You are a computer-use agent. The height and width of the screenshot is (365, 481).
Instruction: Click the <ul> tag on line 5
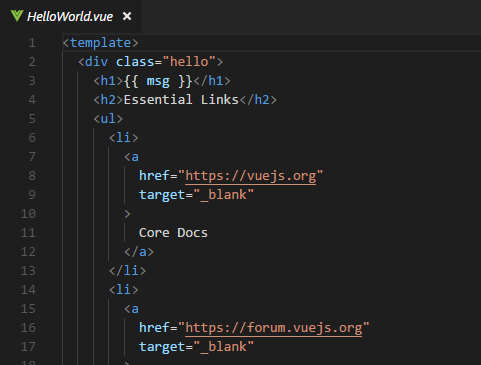pos(108,119)
